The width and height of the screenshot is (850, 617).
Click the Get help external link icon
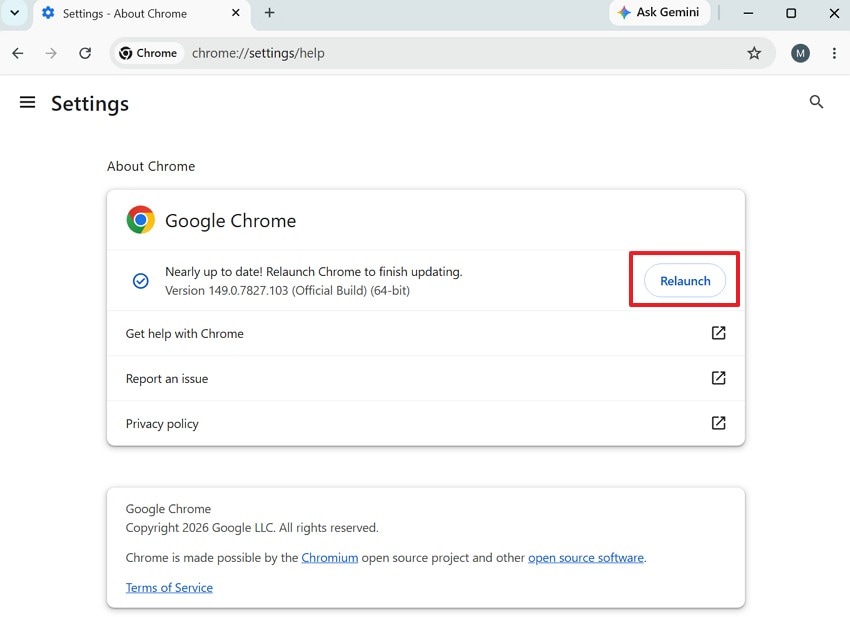718,333
